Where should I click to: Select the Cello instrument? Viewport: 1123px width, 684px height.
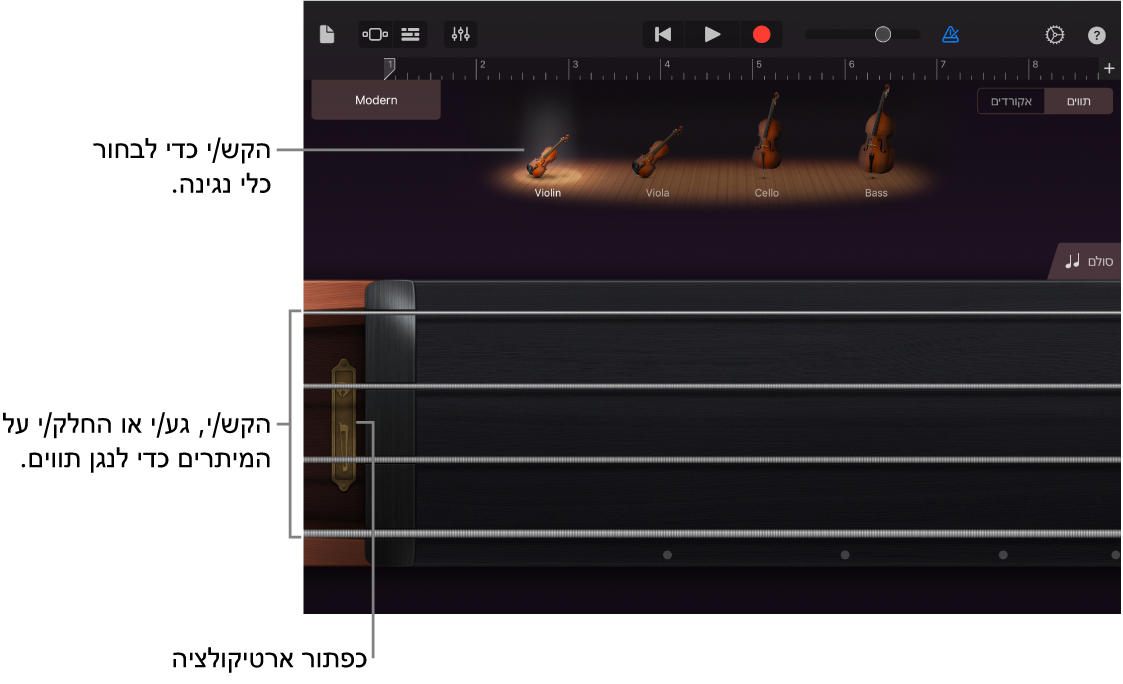tap(766, 145)
